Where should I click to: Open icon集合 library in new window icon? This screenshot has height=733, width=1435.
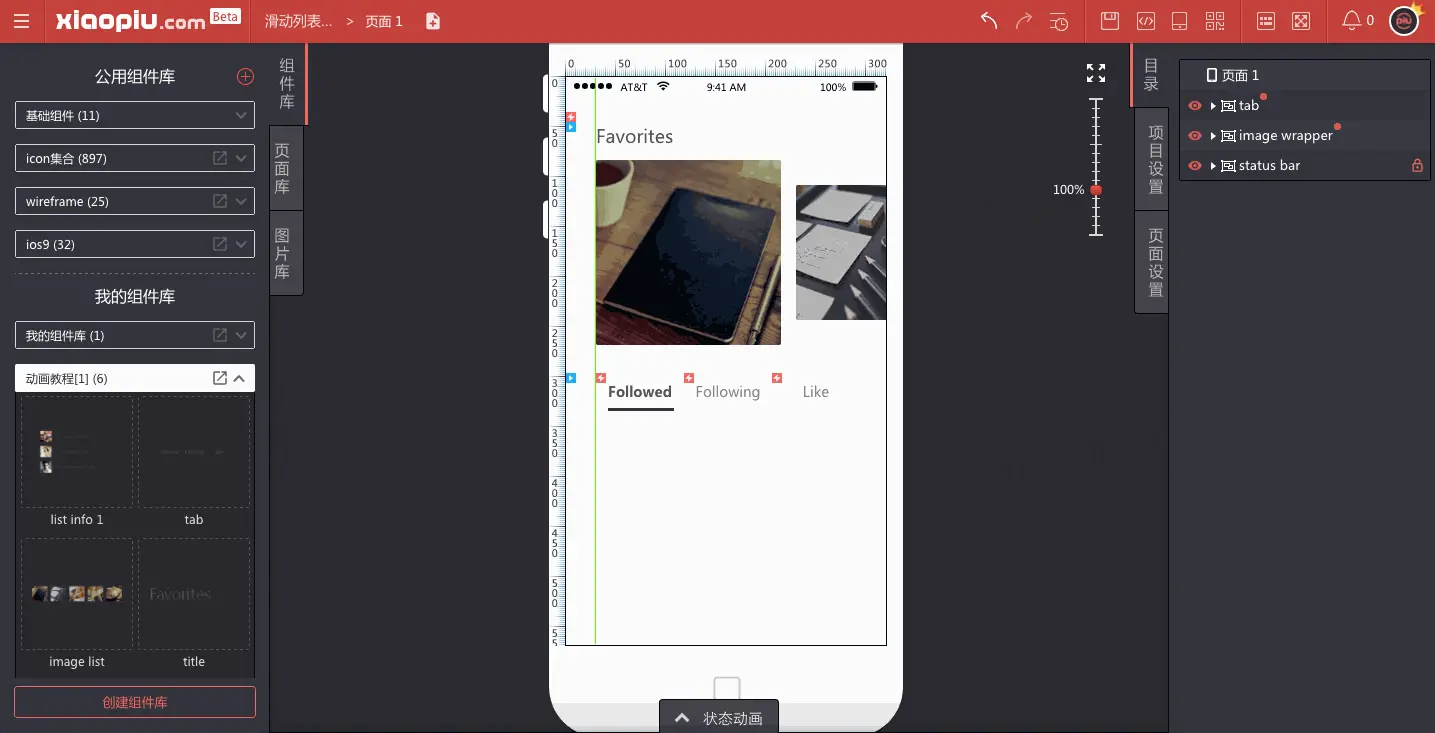[x=220, y=158]
